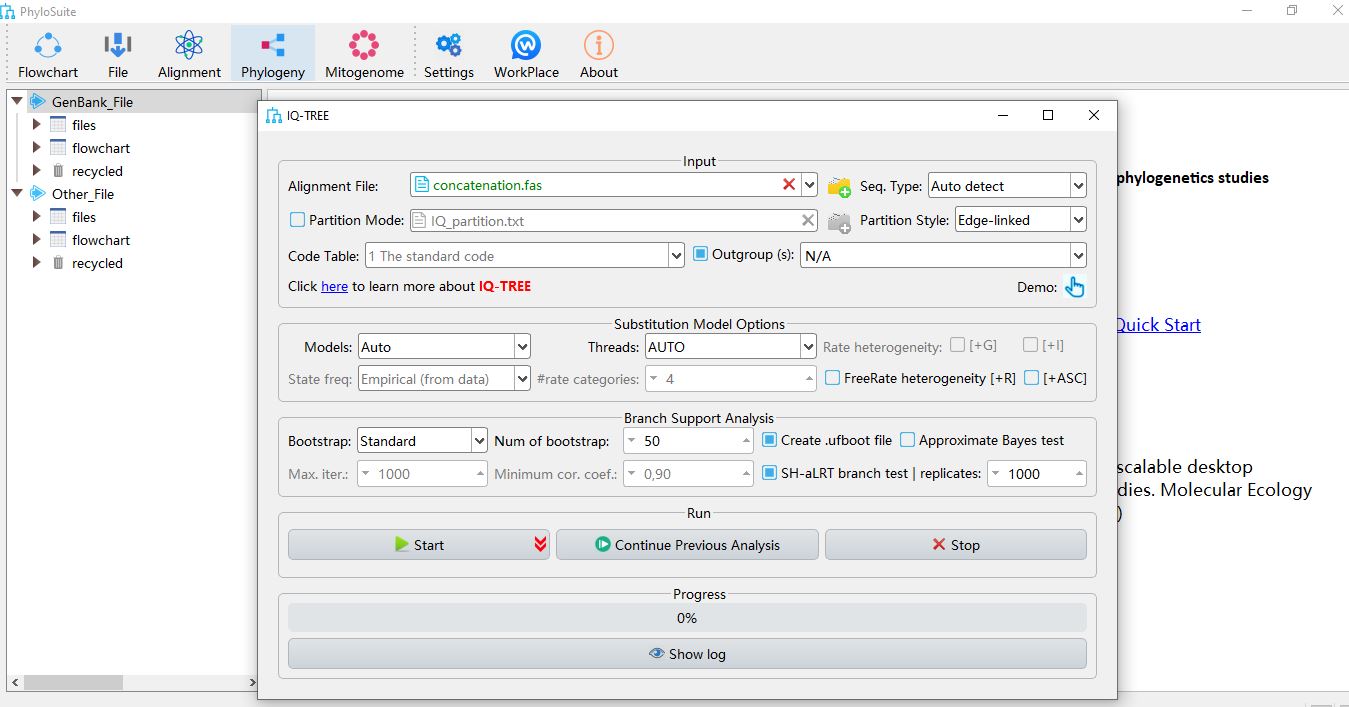Viewport: 1349px width, 707px height.
Task: Toggle the [+G] rate heterogeneity checkbox
Action: tap(958, 345)
